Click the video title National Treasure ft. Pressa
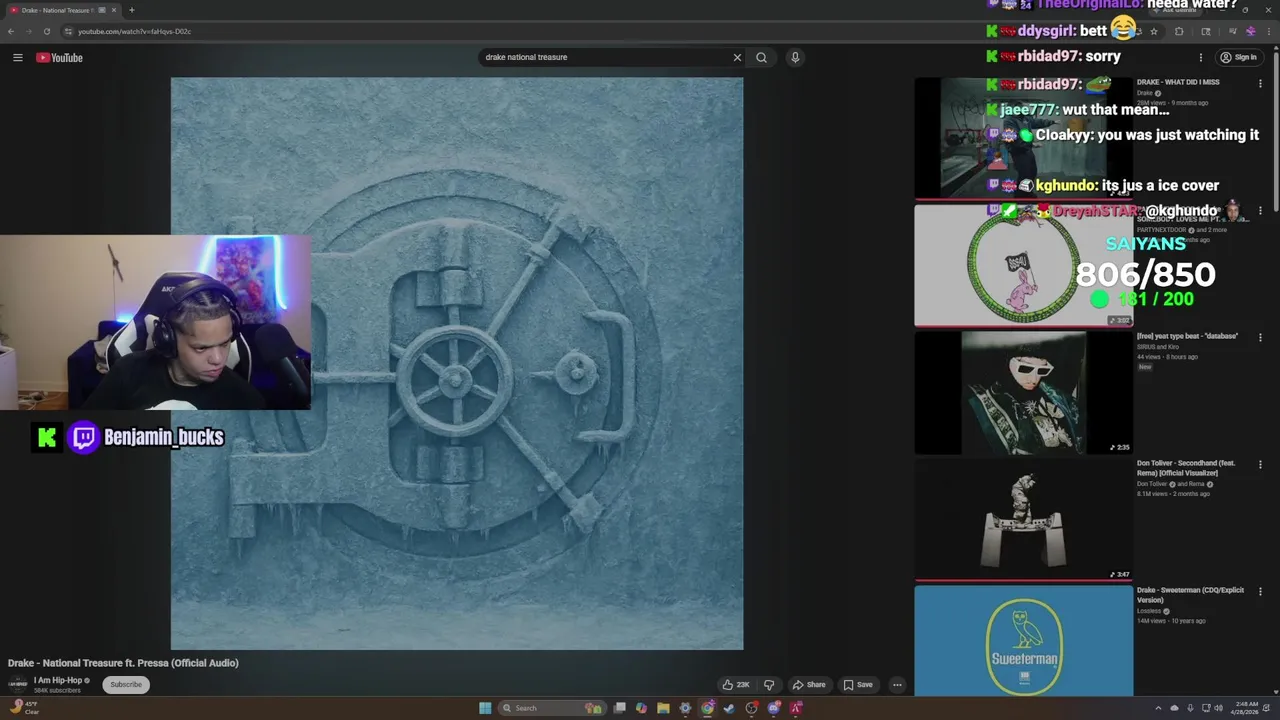This screenshot has height=720, width=1280. (x=123, y=663)
